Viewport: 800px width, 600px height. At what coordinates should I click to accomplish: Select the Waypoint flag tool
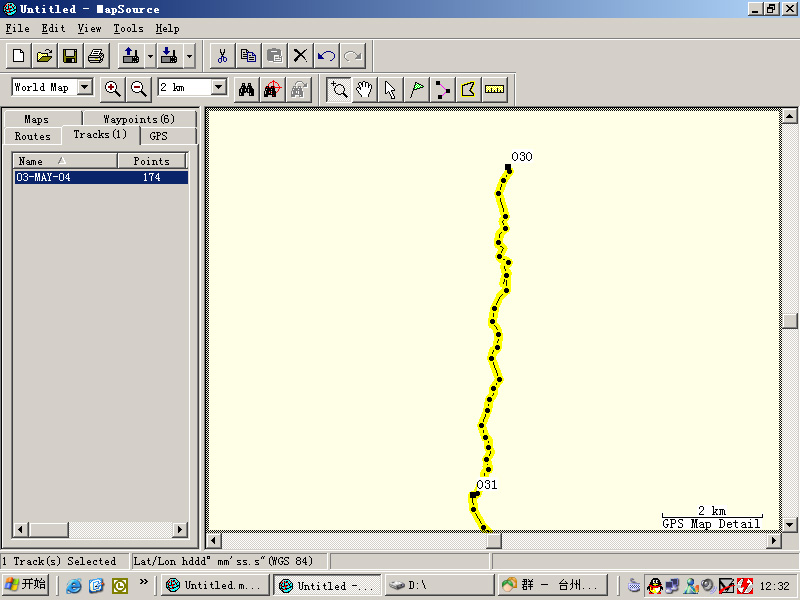(x=417, y=89)
